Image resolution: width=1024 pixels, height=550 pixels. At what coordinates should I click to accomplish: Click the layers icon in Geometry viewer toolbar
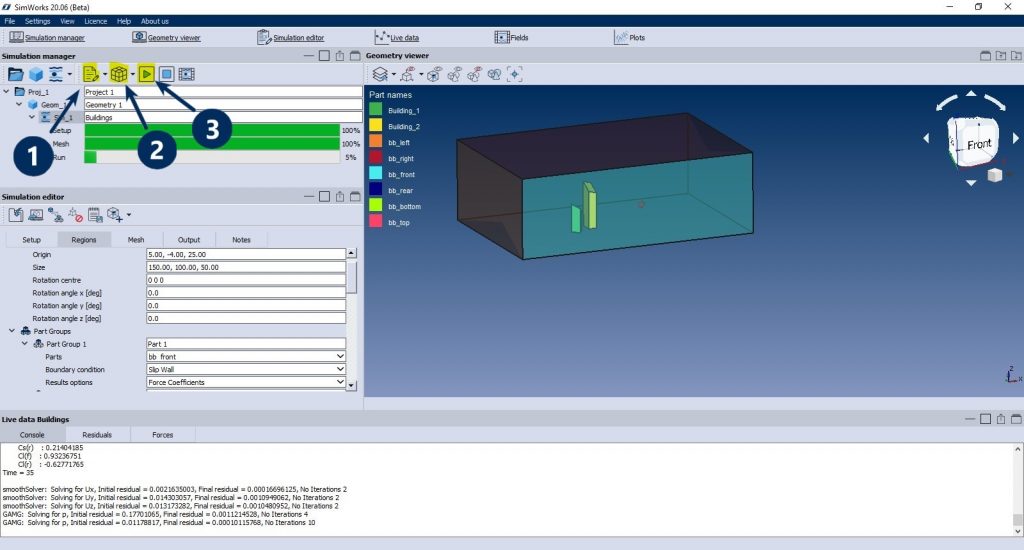point(380,74)
